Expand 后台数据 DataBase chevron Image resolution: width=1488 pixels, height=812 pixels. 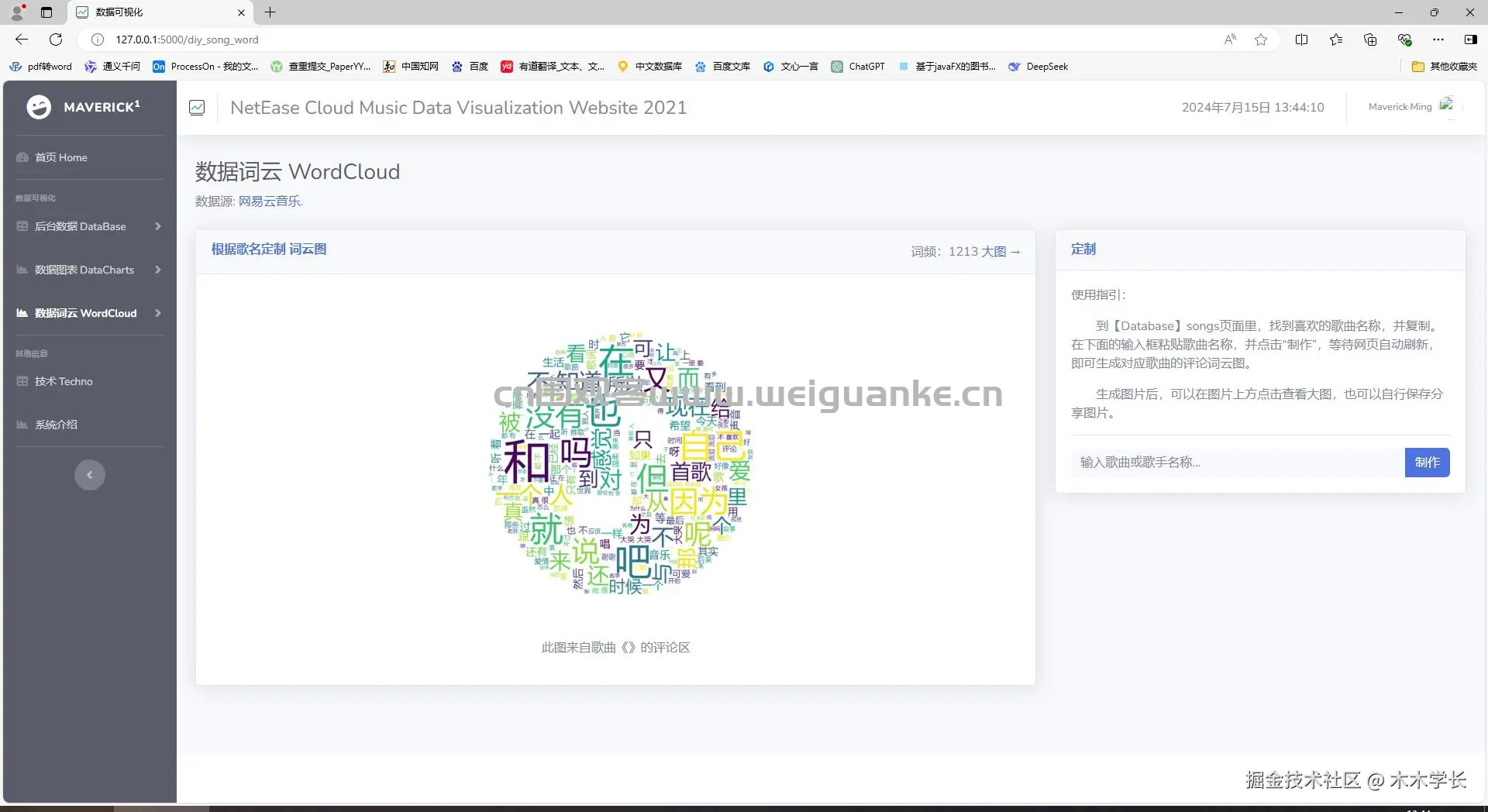pos(157,226)
